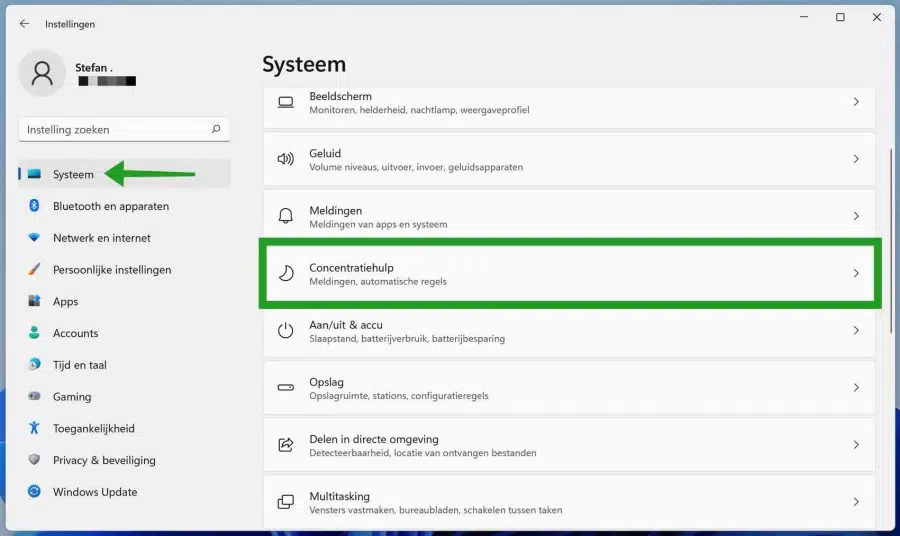Open Windows Update page
This screenshot has width=900, height=536.
coord(124,492)
